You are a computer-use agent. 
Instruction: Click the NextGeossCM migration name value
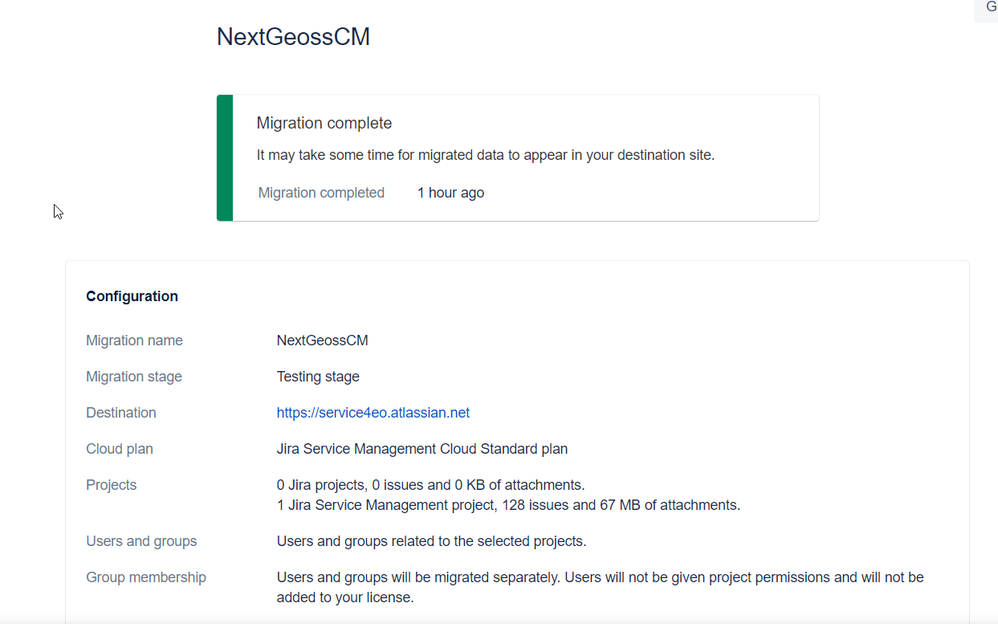pyautogui.click(x=322, y=341)
